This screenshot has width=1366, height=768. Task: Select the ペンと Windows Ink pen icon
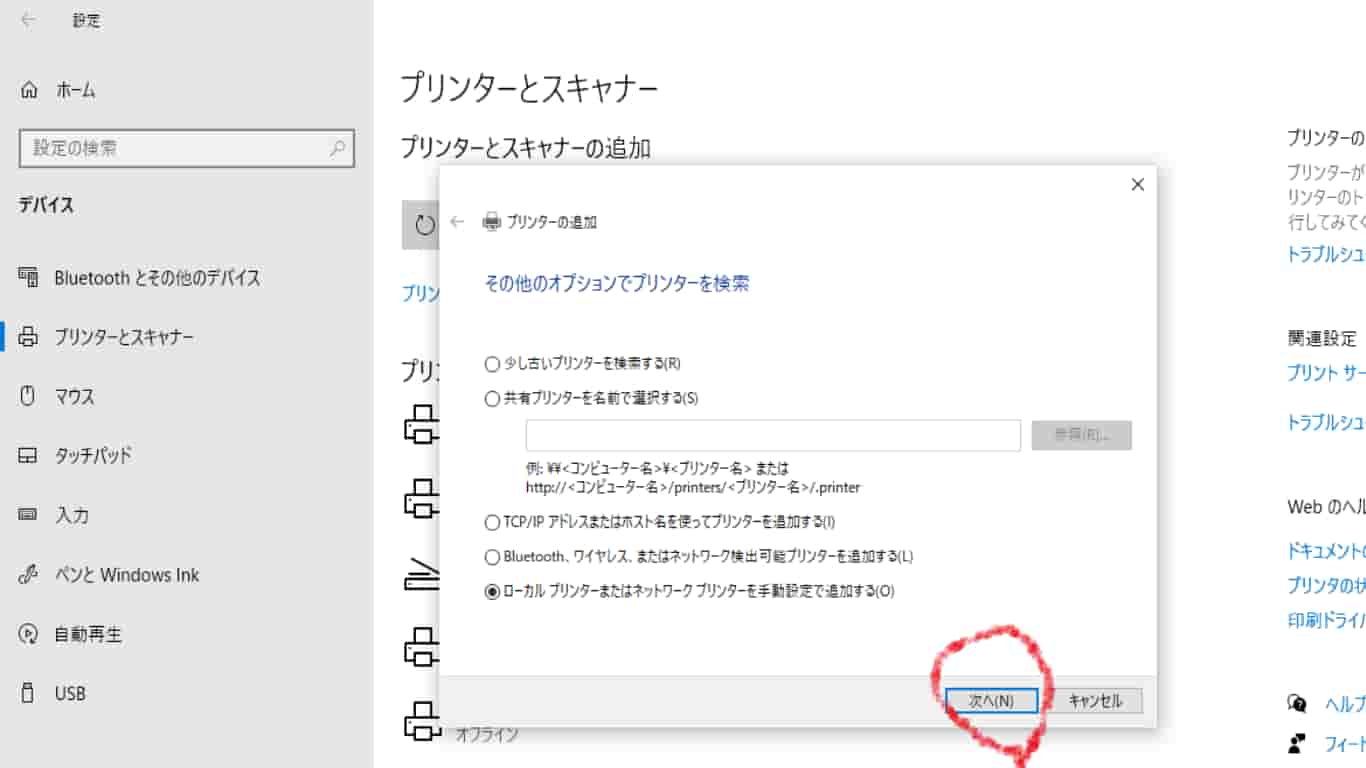[27, 574]
